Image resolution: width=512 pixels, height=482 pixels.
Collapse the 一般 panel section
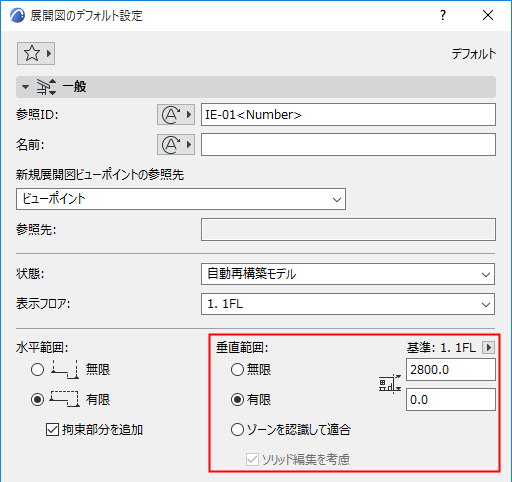(25, 87)
